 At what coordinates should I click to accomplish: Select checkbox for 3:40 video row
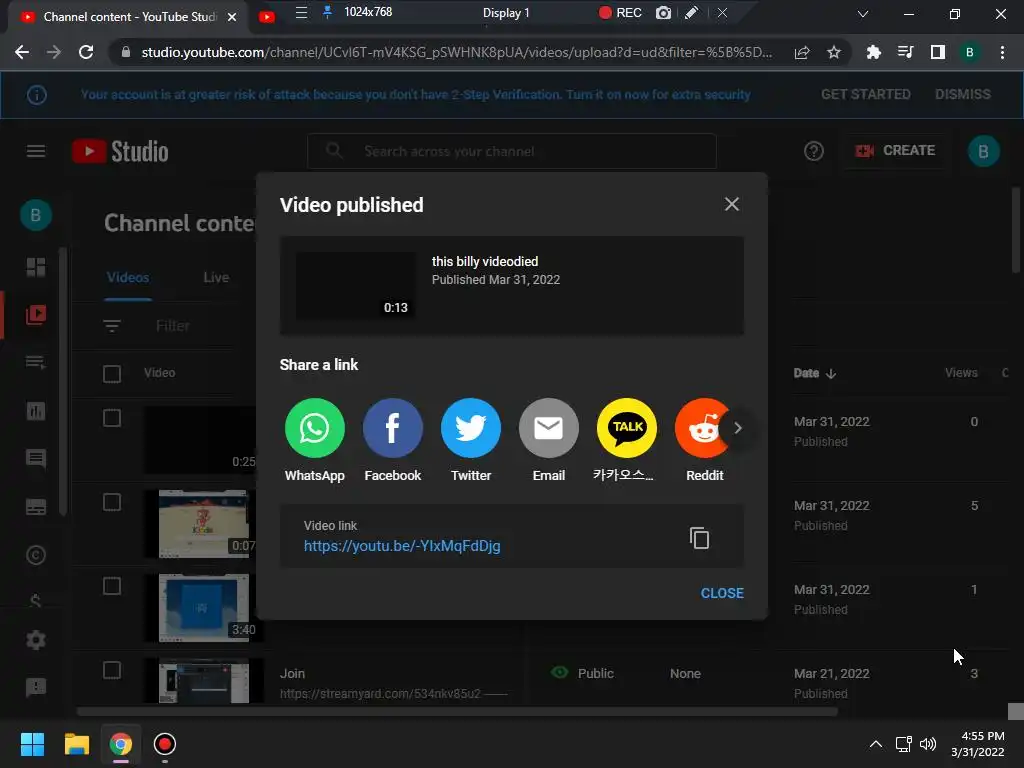(x=112, y=586)
